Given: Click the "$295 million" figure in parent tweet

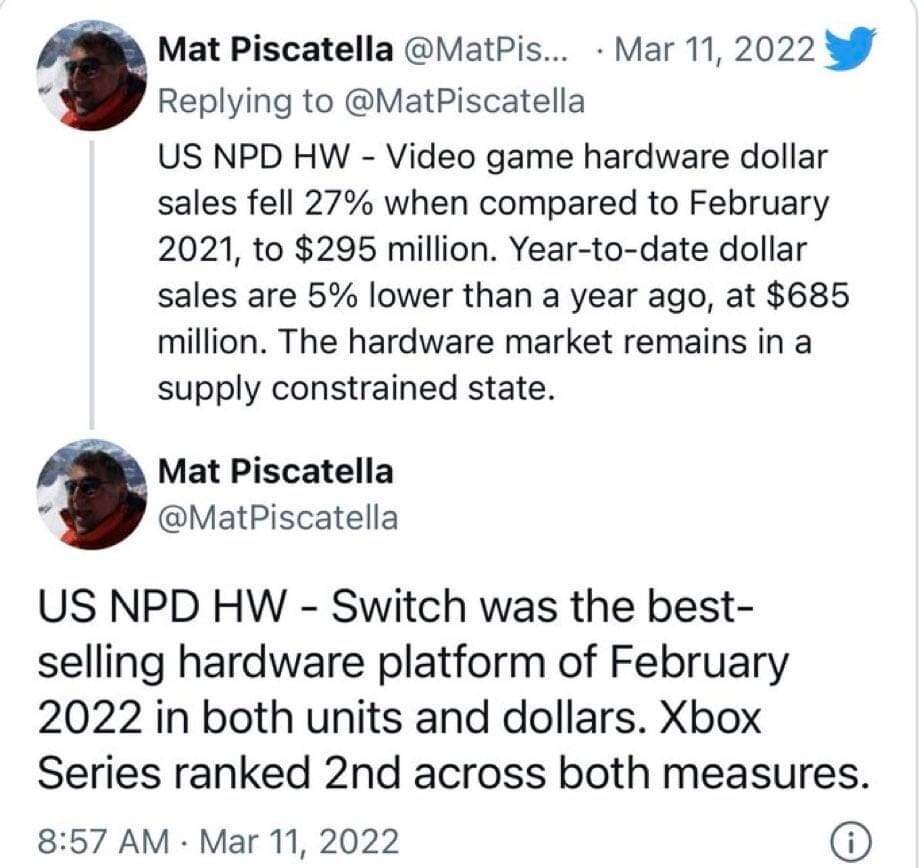Looking at the screenshot, I should coord(392,250).
